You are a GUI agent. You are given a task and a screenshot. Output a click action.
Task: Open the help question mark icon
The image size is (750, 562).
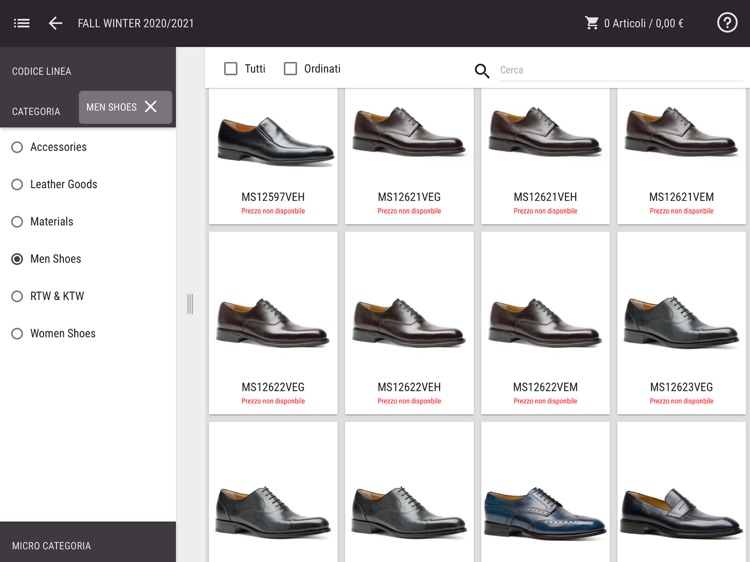click(727, 22)
